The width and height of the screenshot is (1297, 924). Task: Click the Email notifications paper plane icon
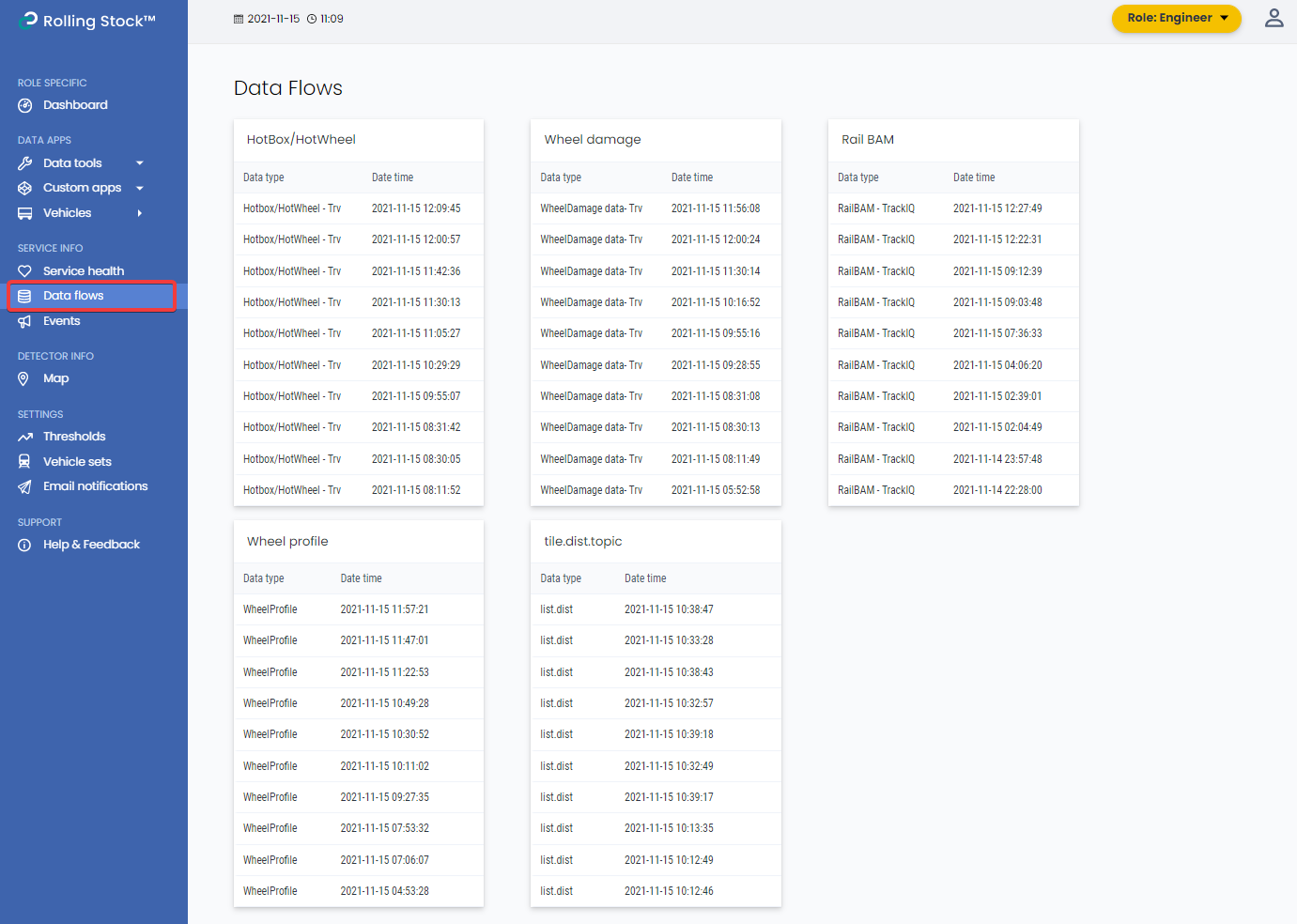click(x=25, y=486)
